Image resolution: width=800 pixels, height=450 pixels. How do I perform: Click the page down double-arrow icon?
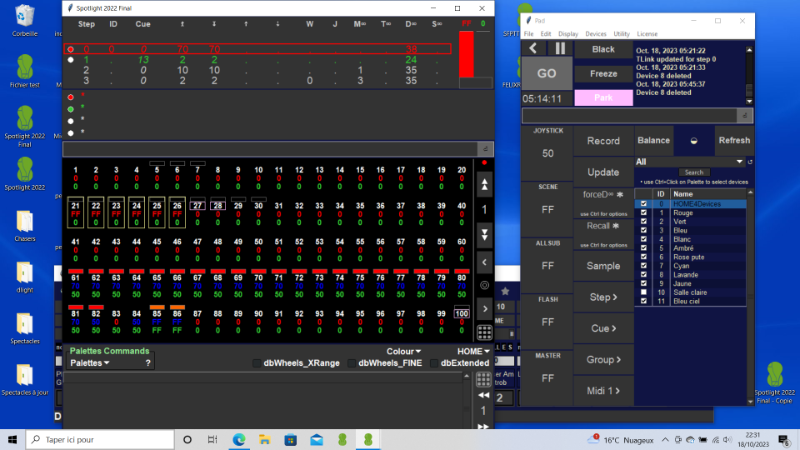485,236
